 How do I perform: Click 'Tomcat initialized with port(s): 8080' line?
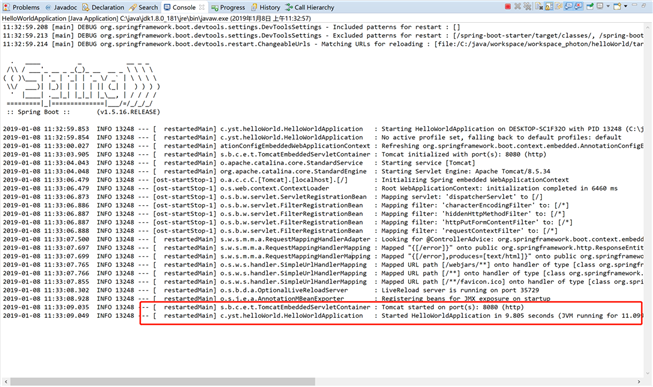[274, 154]
